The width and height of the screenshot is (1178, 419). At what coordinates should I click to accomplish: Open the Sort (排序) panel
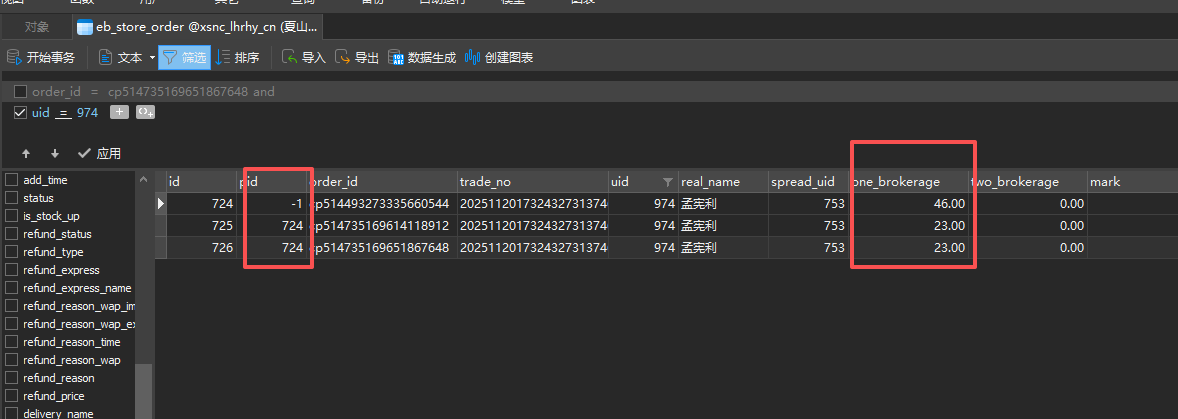237,57
